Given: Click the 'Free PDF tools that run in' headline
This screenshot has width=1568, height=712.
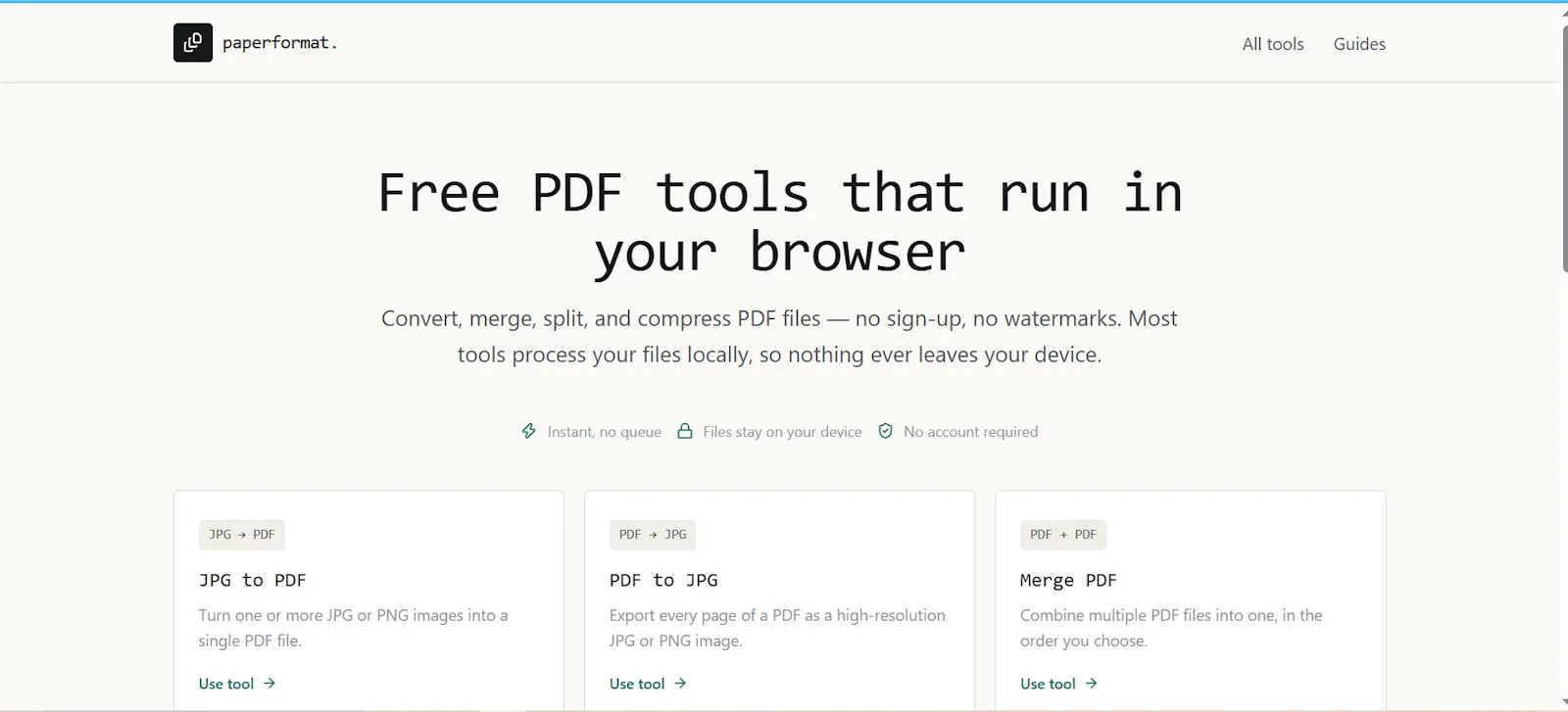Looking at the screenshot, I should [780, 192].
